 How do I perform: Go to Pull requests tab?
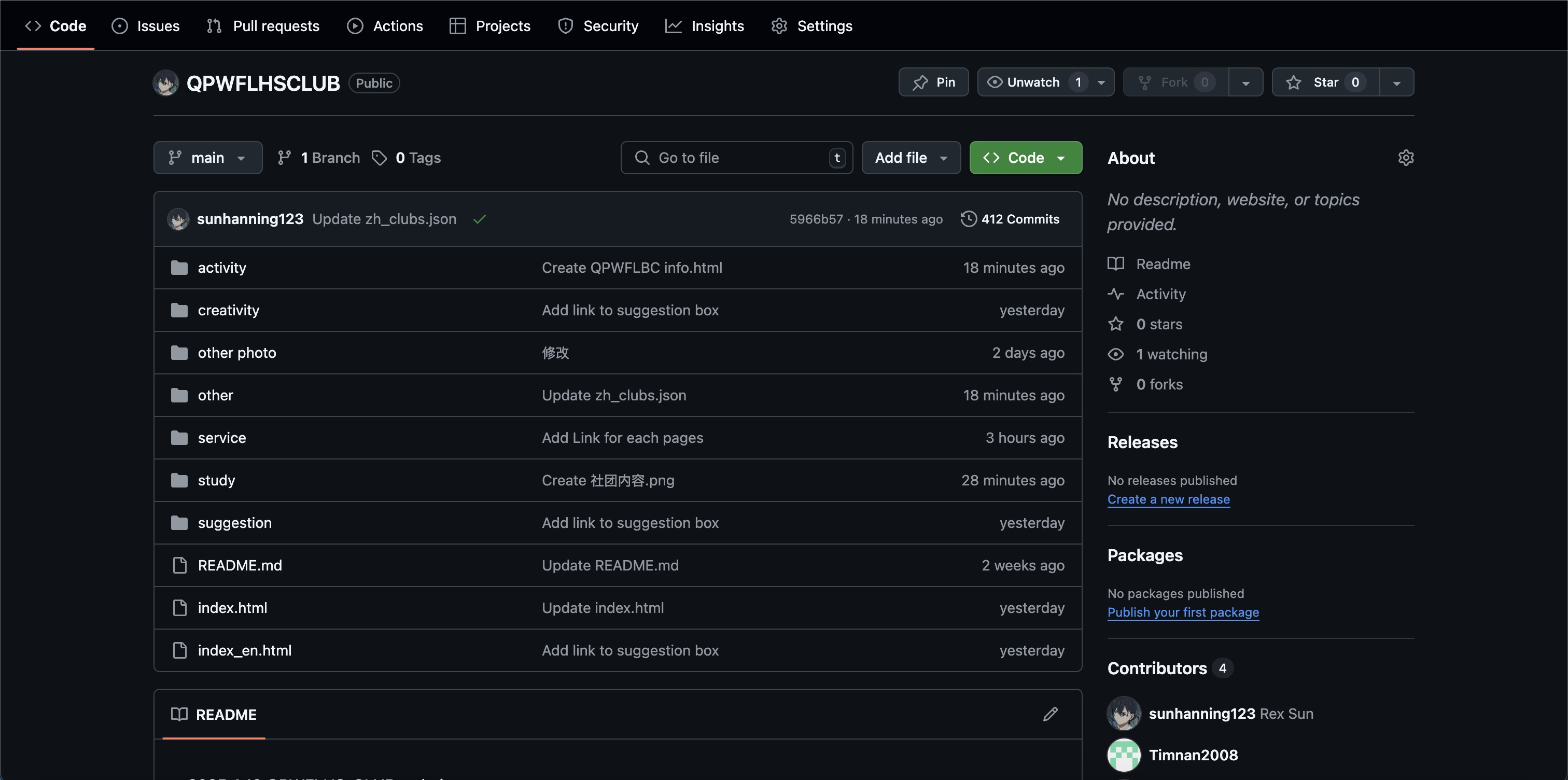point(263,25)
